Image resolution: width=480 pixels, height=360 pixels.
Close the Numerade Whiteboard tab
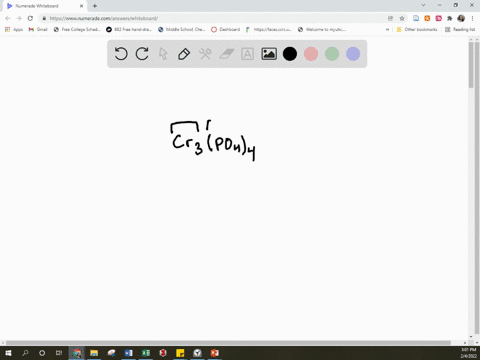(x=81, y=6)
